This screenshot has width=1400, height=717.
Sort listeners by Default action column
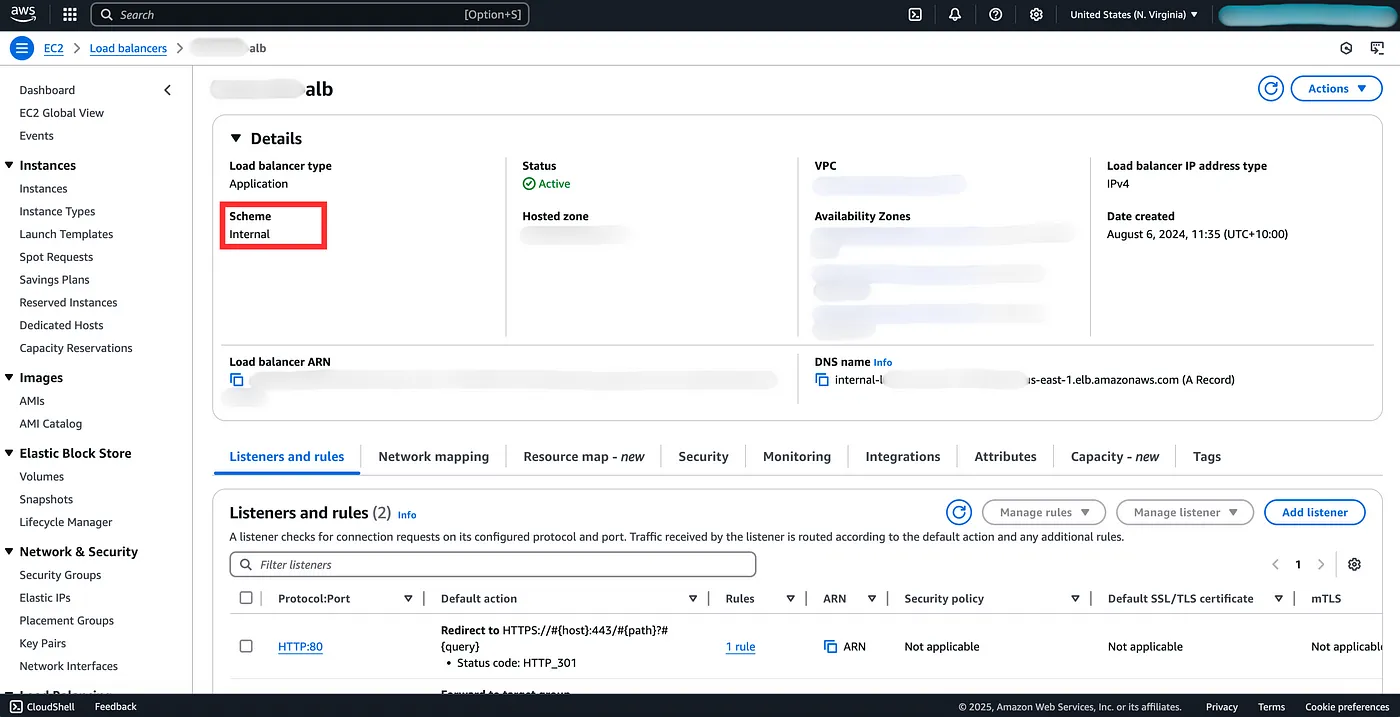(693, 599)
